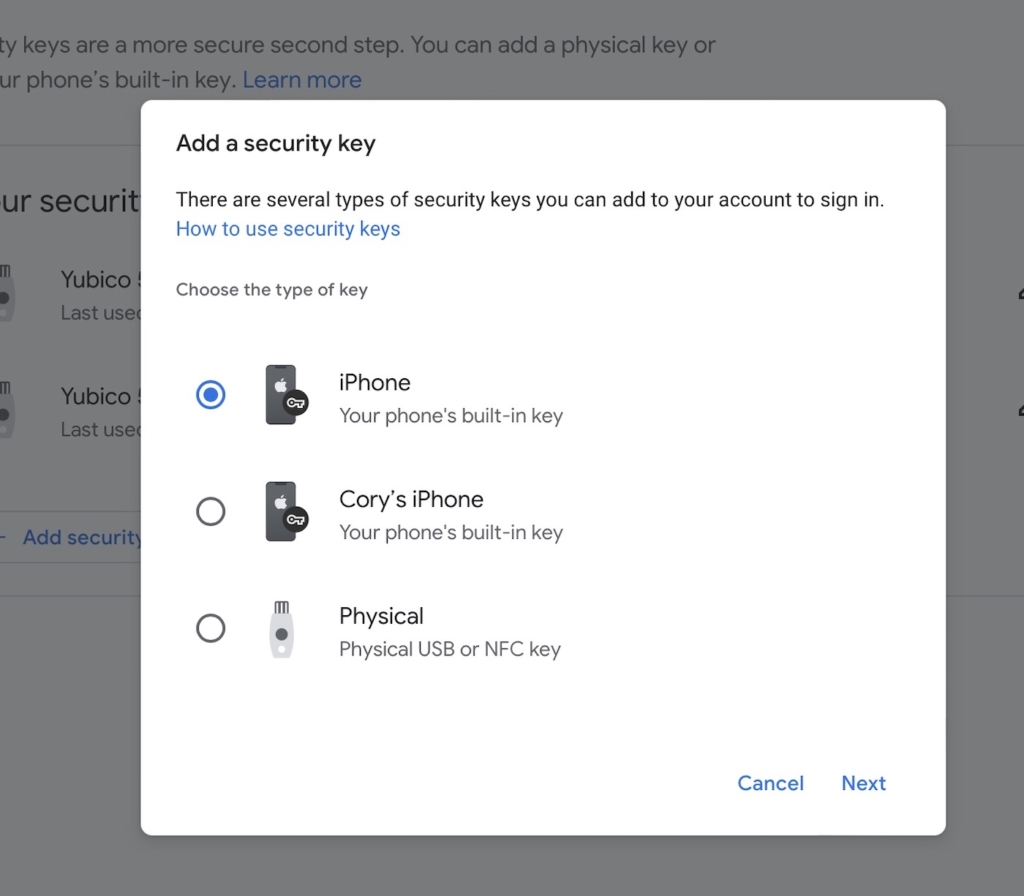Click the Cancel button
This screenshot has width=1024, height=896.
(x=770, y=783)
